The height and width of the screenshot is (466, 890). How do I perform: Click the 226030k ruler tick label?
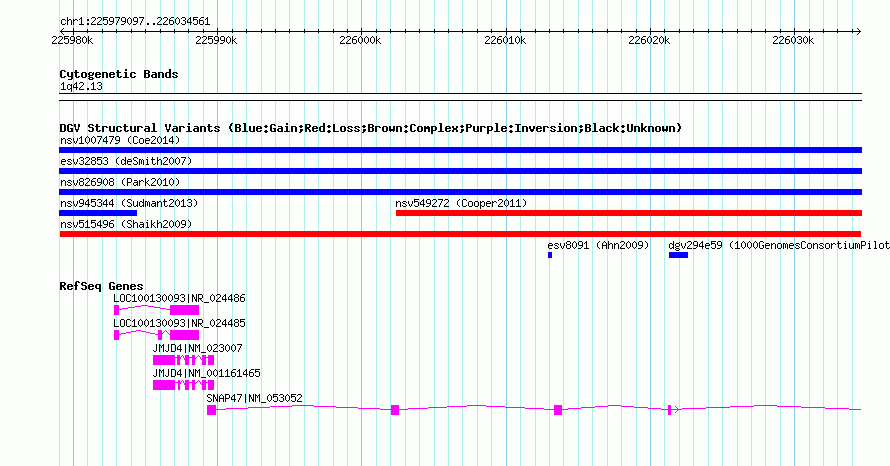[x=794, y=40]
